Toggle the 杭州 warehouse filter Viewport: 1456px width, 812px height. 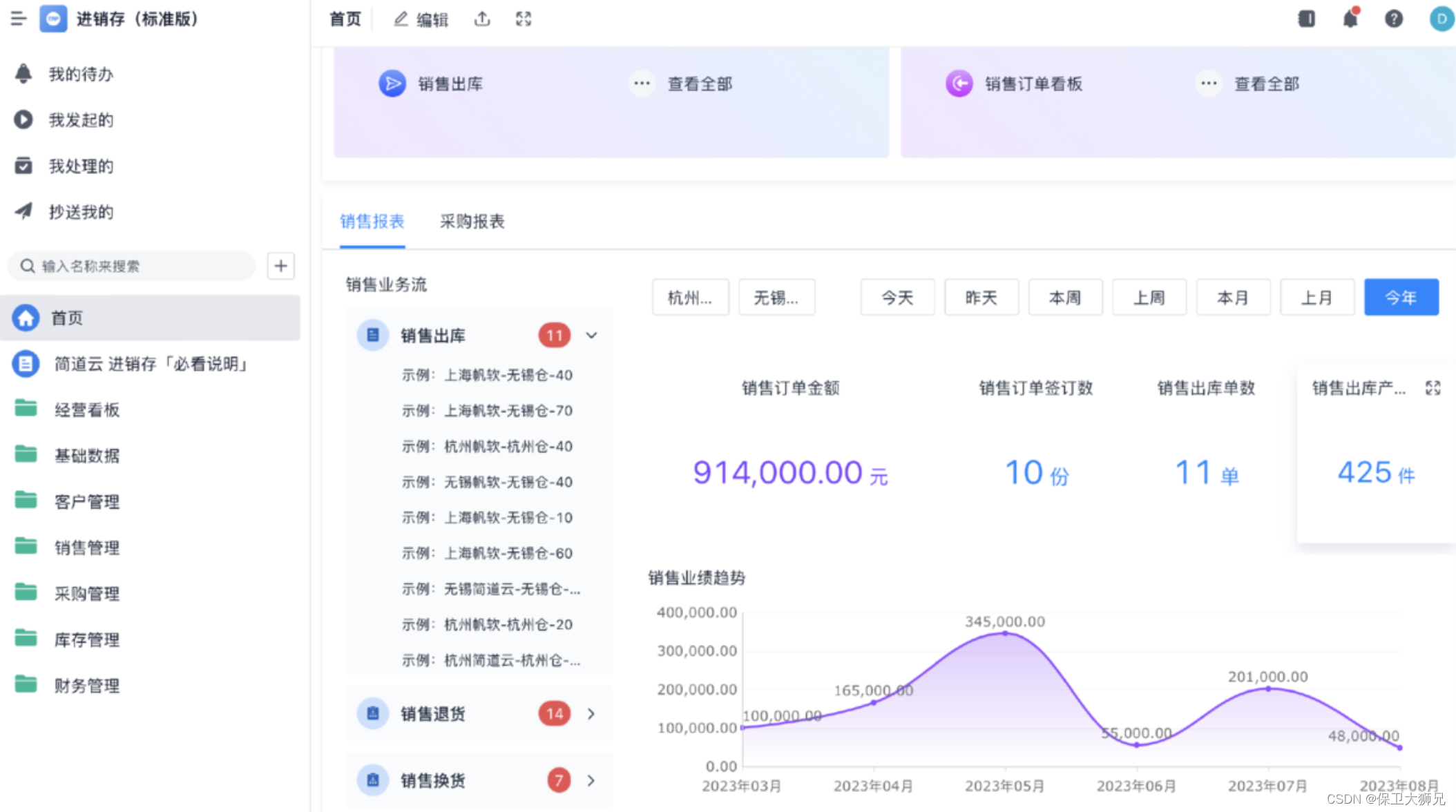click(690, 298)
